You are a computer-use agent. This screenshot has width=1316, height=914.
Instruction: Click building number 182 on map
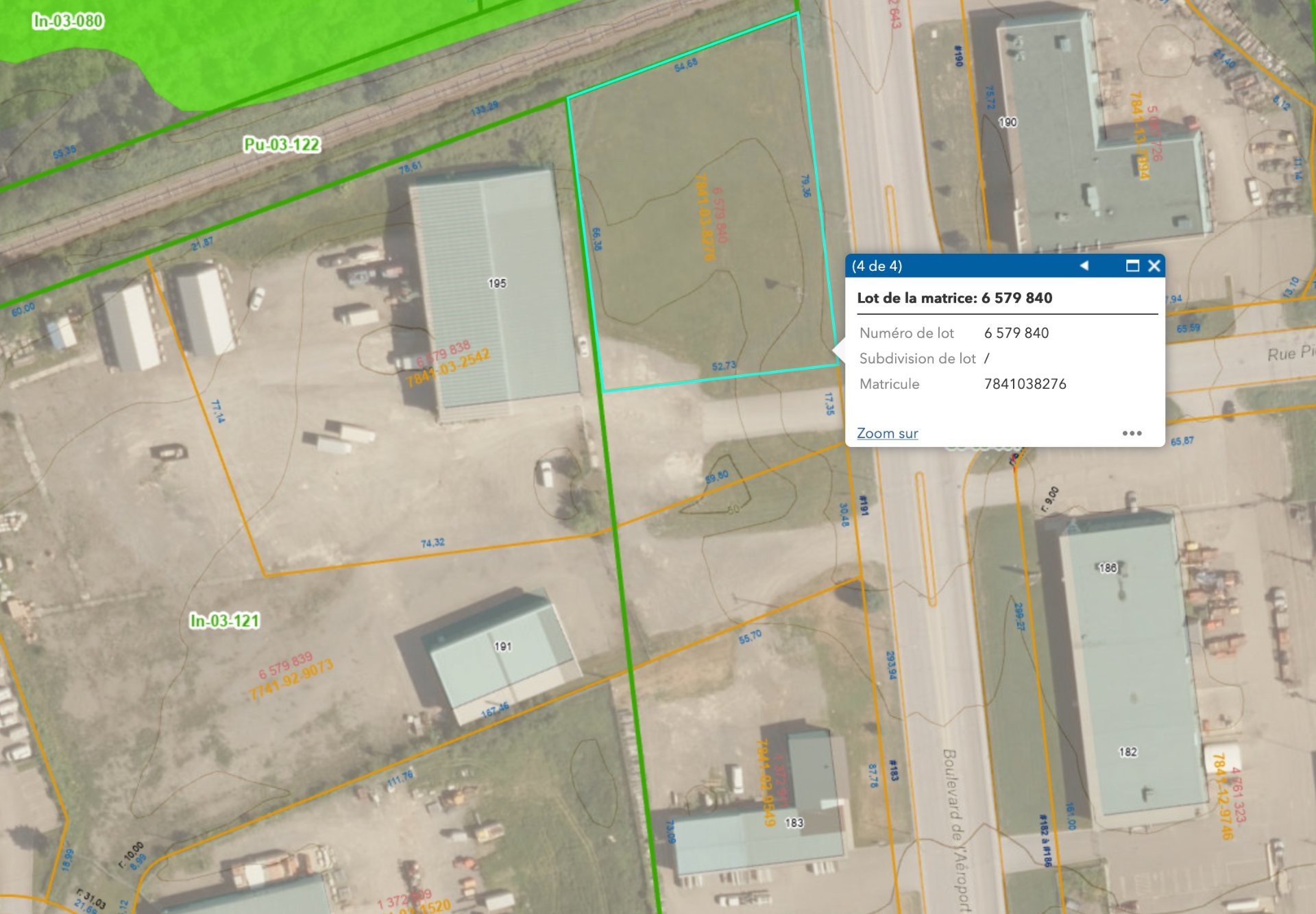coord(1128,752)
